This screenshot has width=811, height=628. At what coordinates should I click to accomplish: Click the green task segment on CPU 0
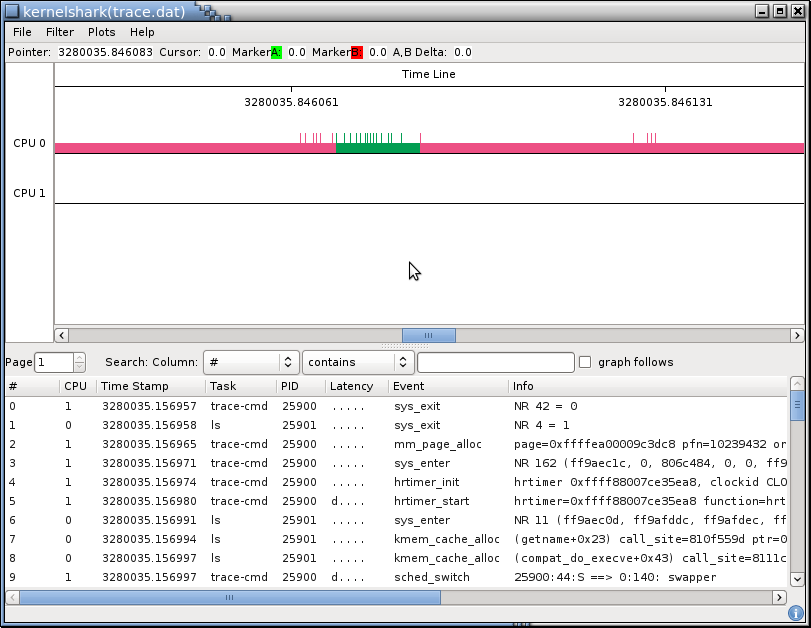(x=378, y=148)
